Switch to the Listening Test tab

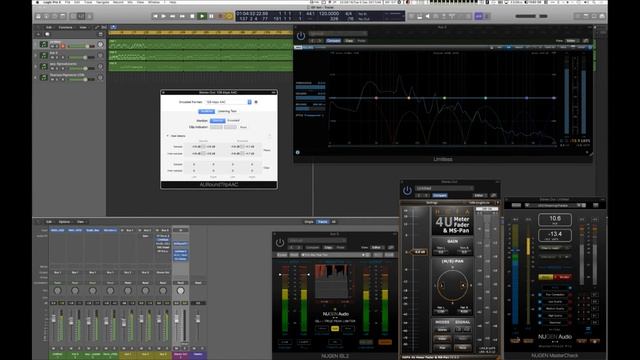pos(227,111)
